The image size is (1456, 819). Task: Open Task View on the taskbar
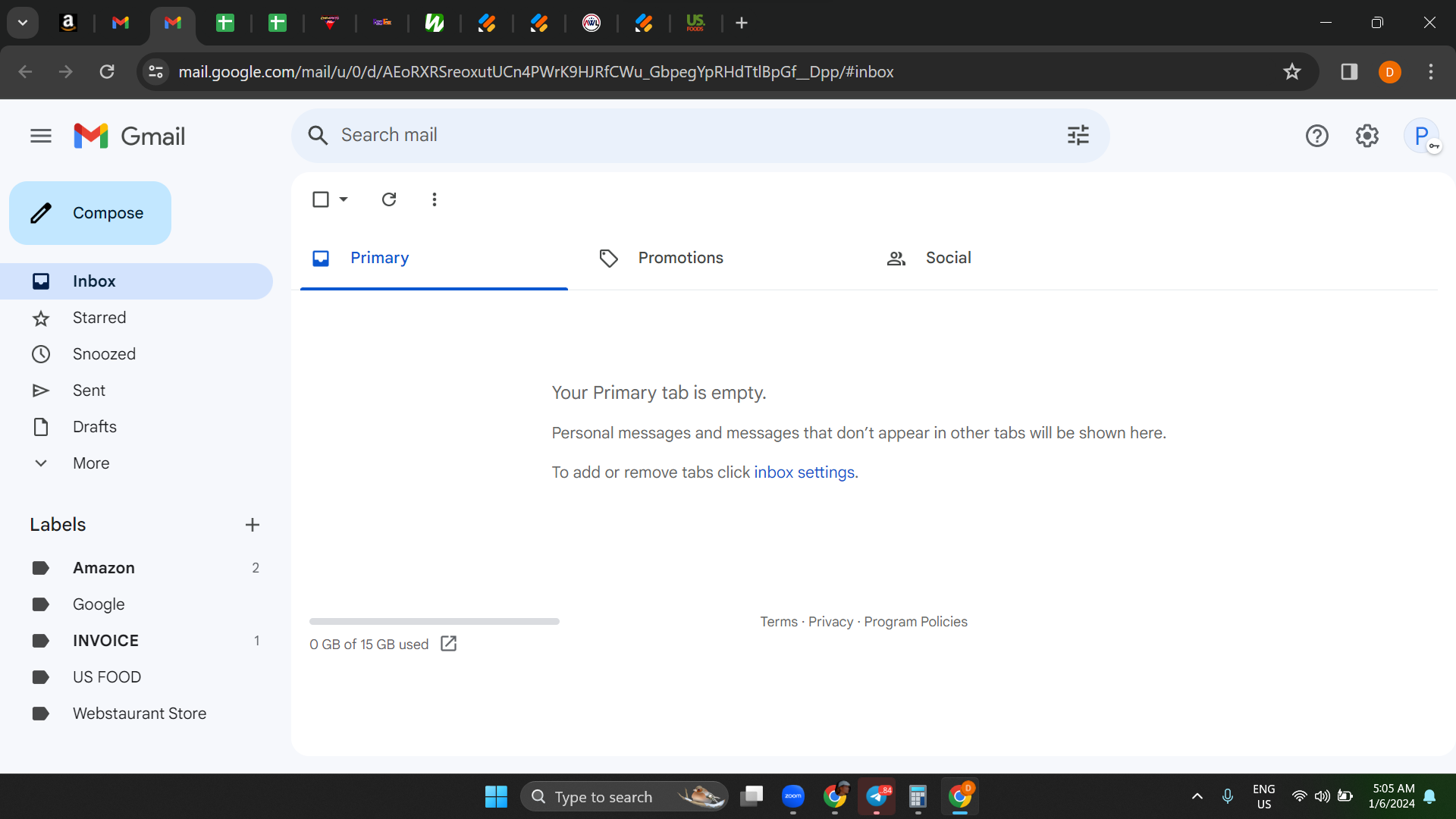pyautogui.click(x=752, y=796)
